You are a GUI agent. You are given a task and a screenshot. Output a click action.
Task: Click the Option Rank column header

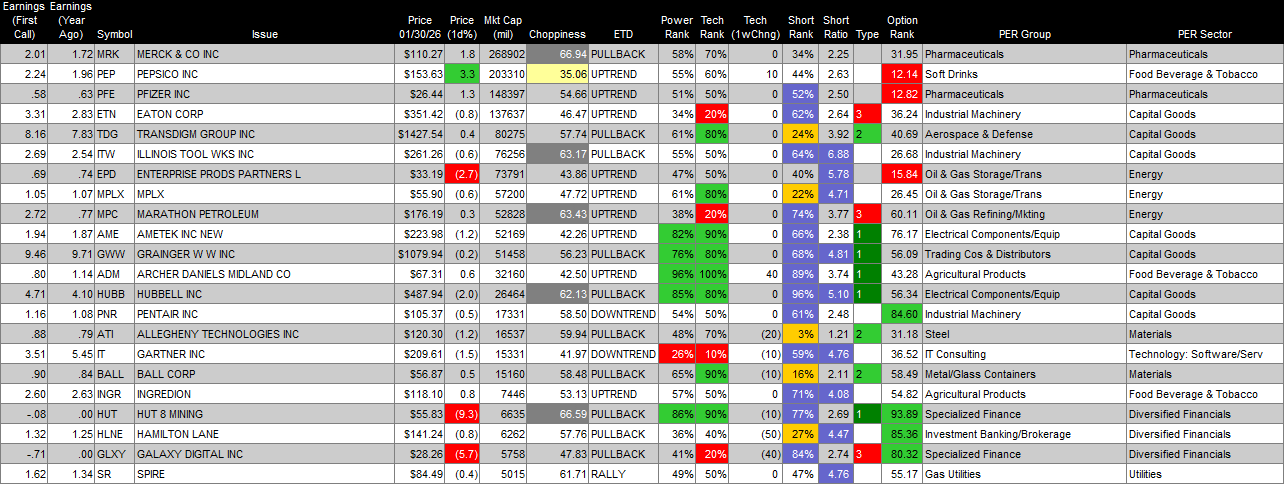point(902,27)
